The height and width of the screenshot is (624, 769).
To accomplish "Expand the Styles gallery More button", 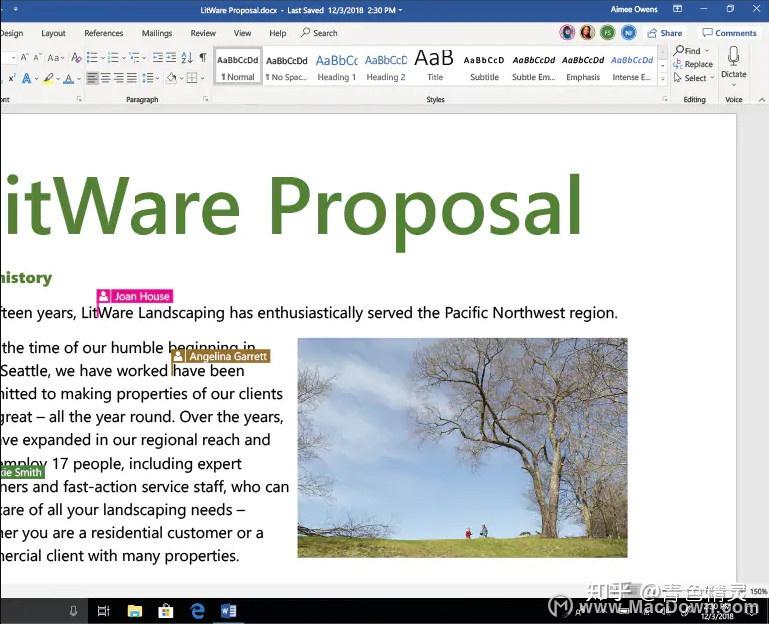I will (x=663, y=78).
